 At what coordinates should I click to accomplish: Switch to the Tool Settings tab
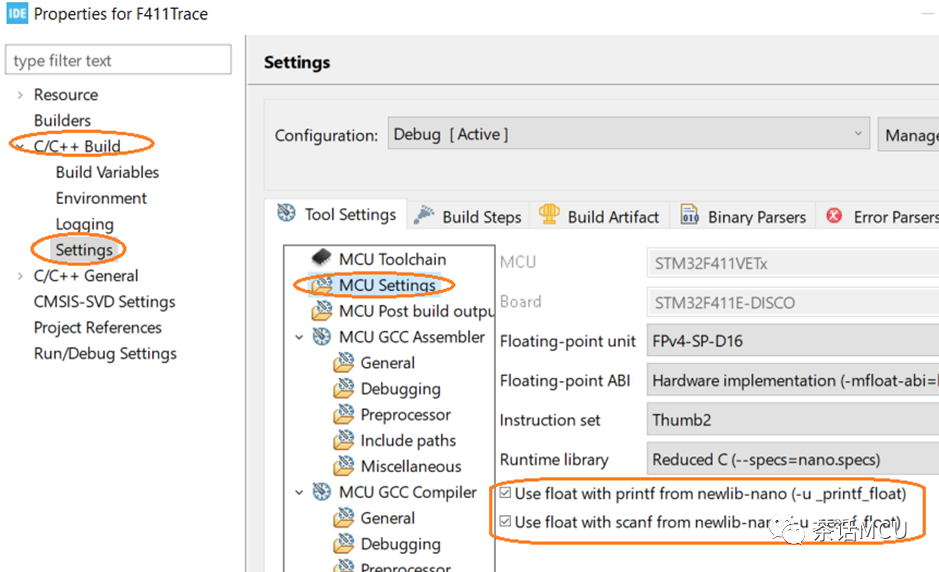(336, 214)
